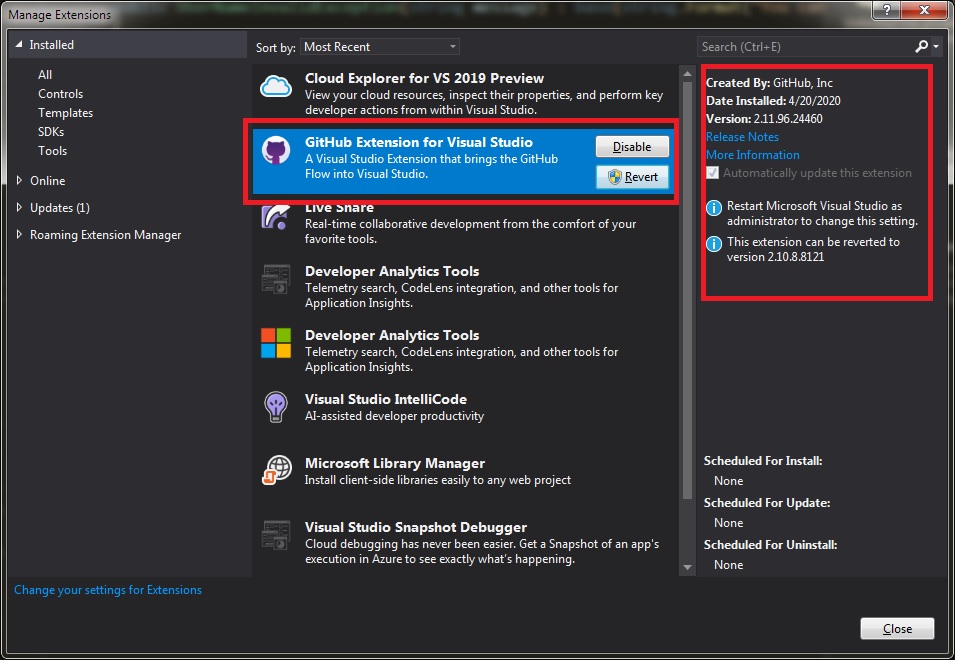The image size is (955, 660).
Task: Open the More Information link
Action: (753, 155)
